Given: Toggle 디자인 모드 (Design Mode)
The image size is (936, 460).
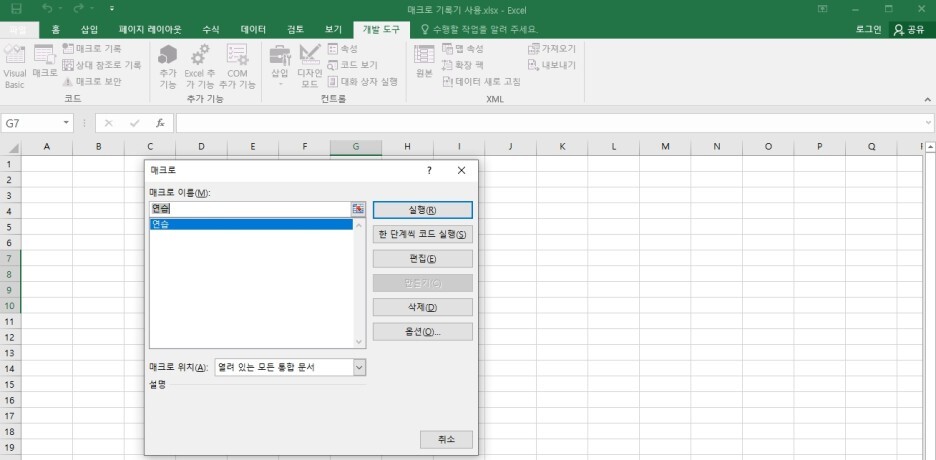Looking at the screenshot, I should pos(310,66).
